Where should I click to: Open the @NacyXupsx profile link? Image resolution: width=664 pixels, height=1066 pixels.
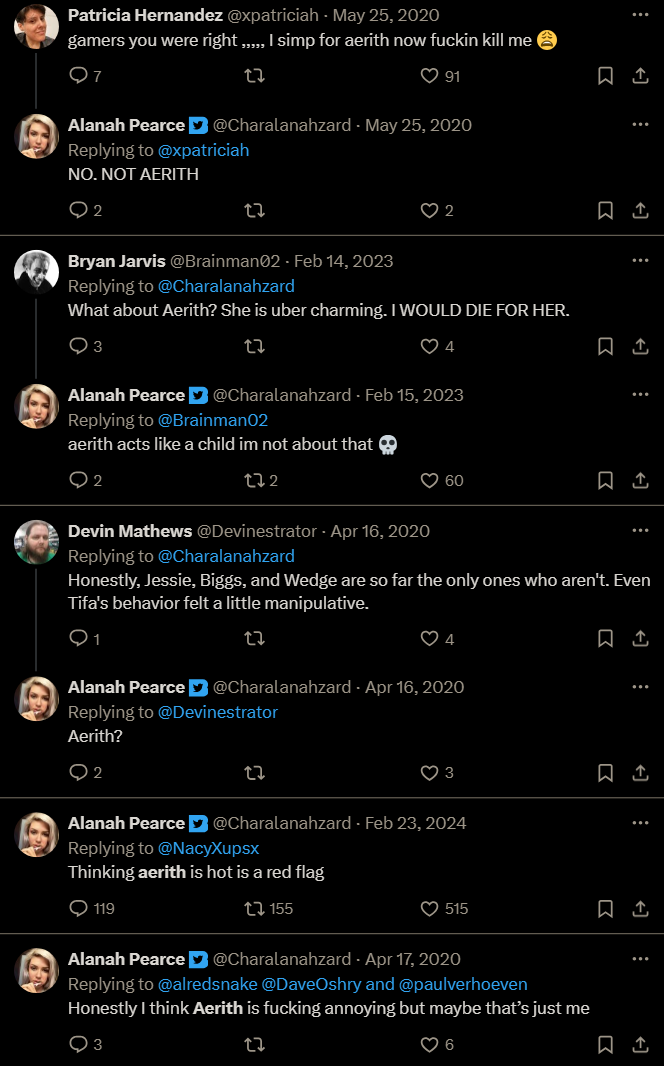pos(209,848)
